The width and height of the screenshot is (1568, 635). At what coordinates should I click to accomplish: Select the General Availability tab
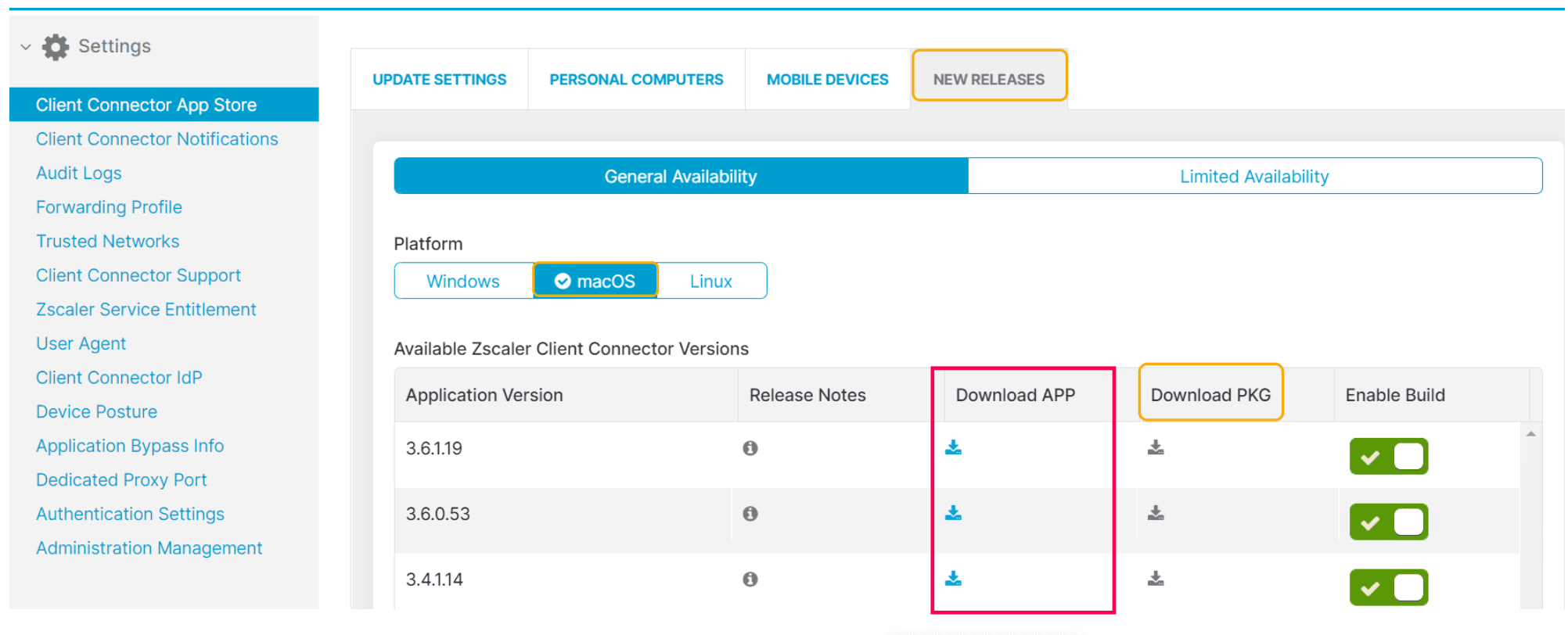click(682, 177)
